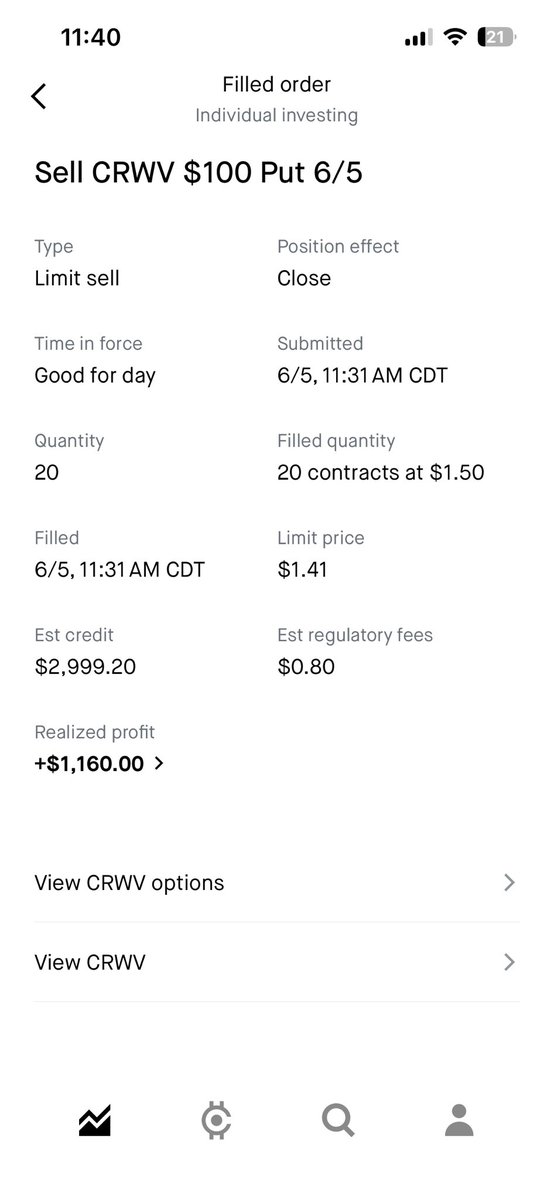Tap the battery indicator in status bar
Image resolution: width=554 pixels, height=1200 pixels.
(x=497, y=38)
